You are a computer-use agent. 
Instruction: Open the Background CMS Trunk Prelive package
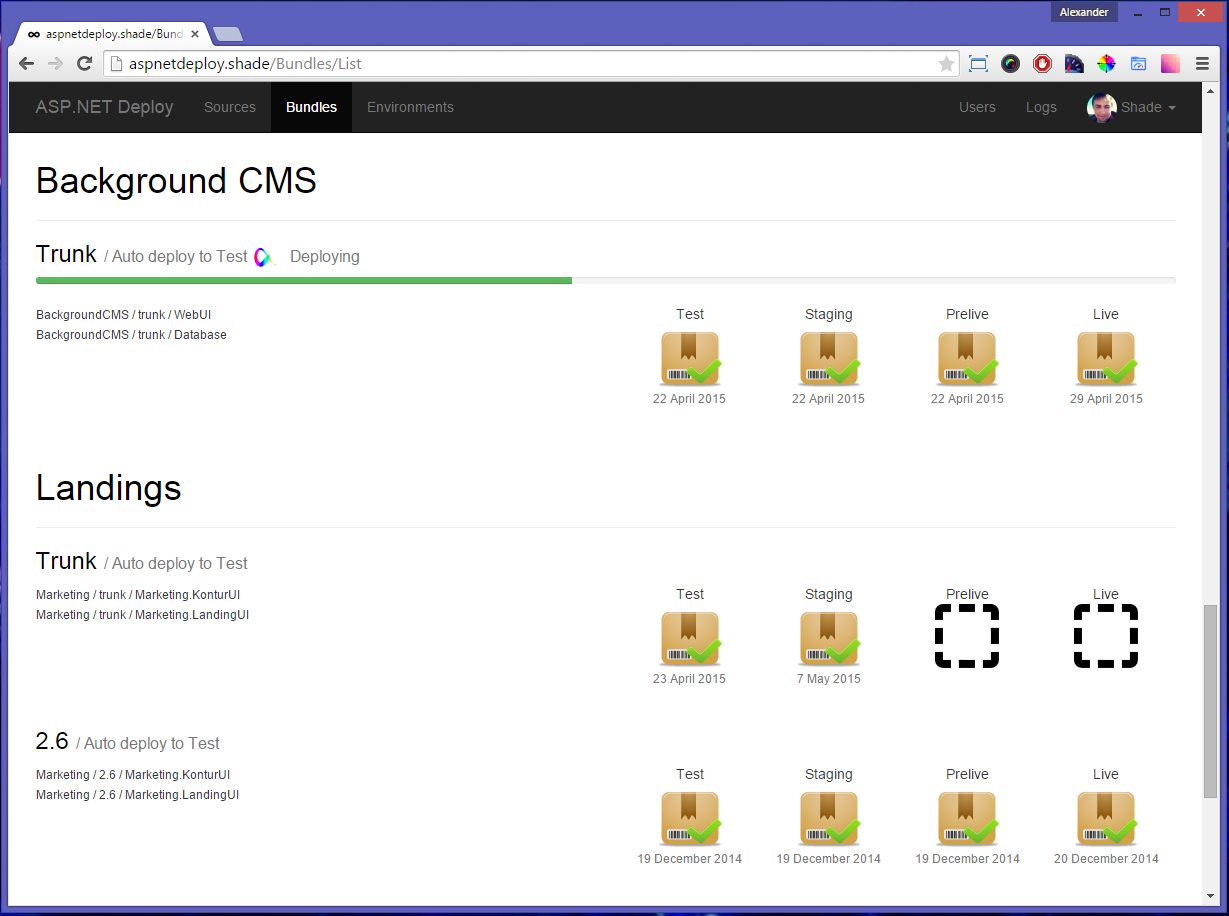coord(967,359)
